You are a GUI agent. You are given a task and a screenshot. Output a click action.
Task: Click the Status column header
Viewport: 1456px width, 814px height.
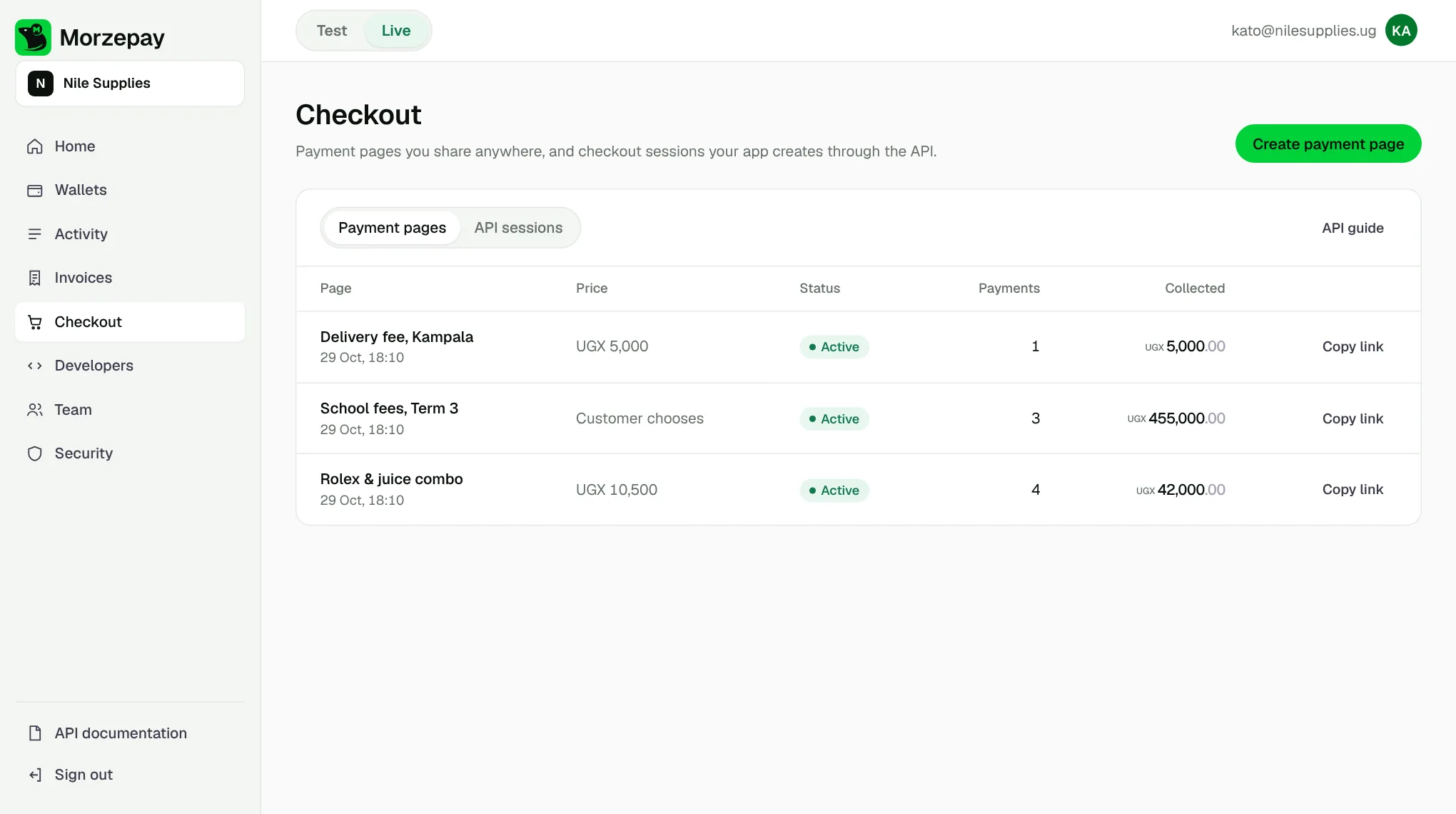point(819,288)
